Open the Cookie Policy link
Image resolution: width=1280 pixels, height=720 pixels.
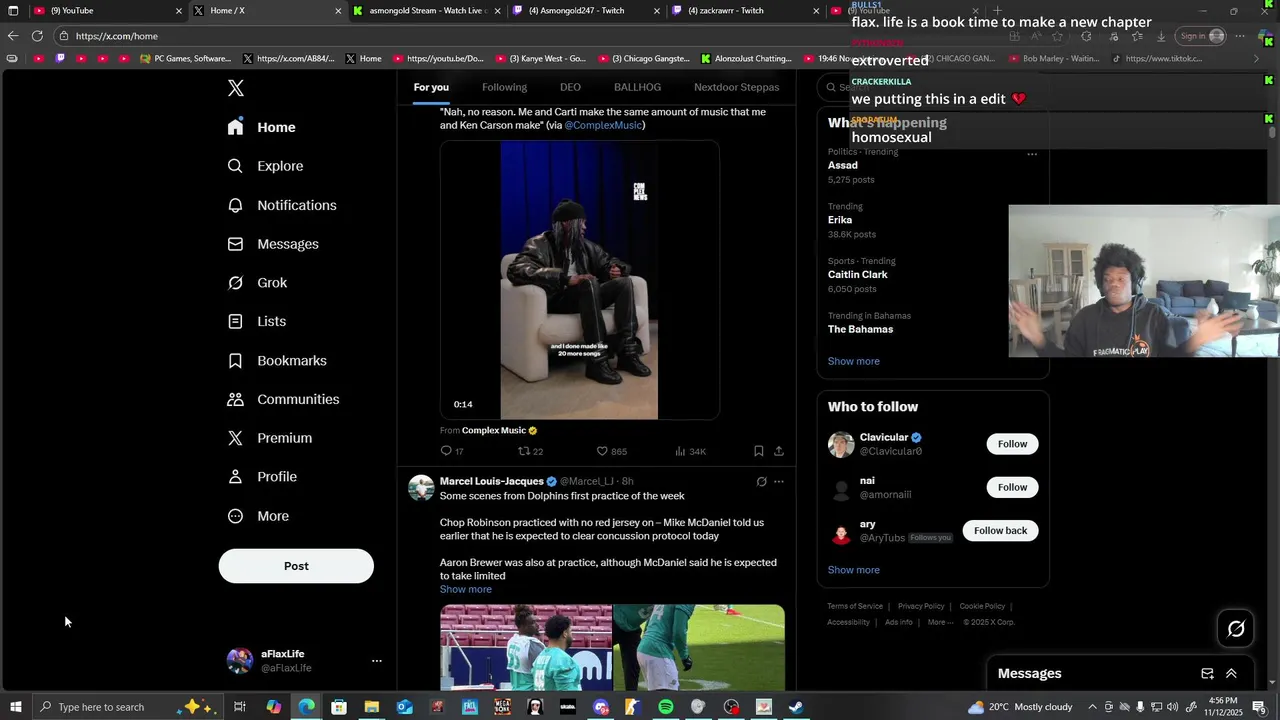(x=982, y=606)
